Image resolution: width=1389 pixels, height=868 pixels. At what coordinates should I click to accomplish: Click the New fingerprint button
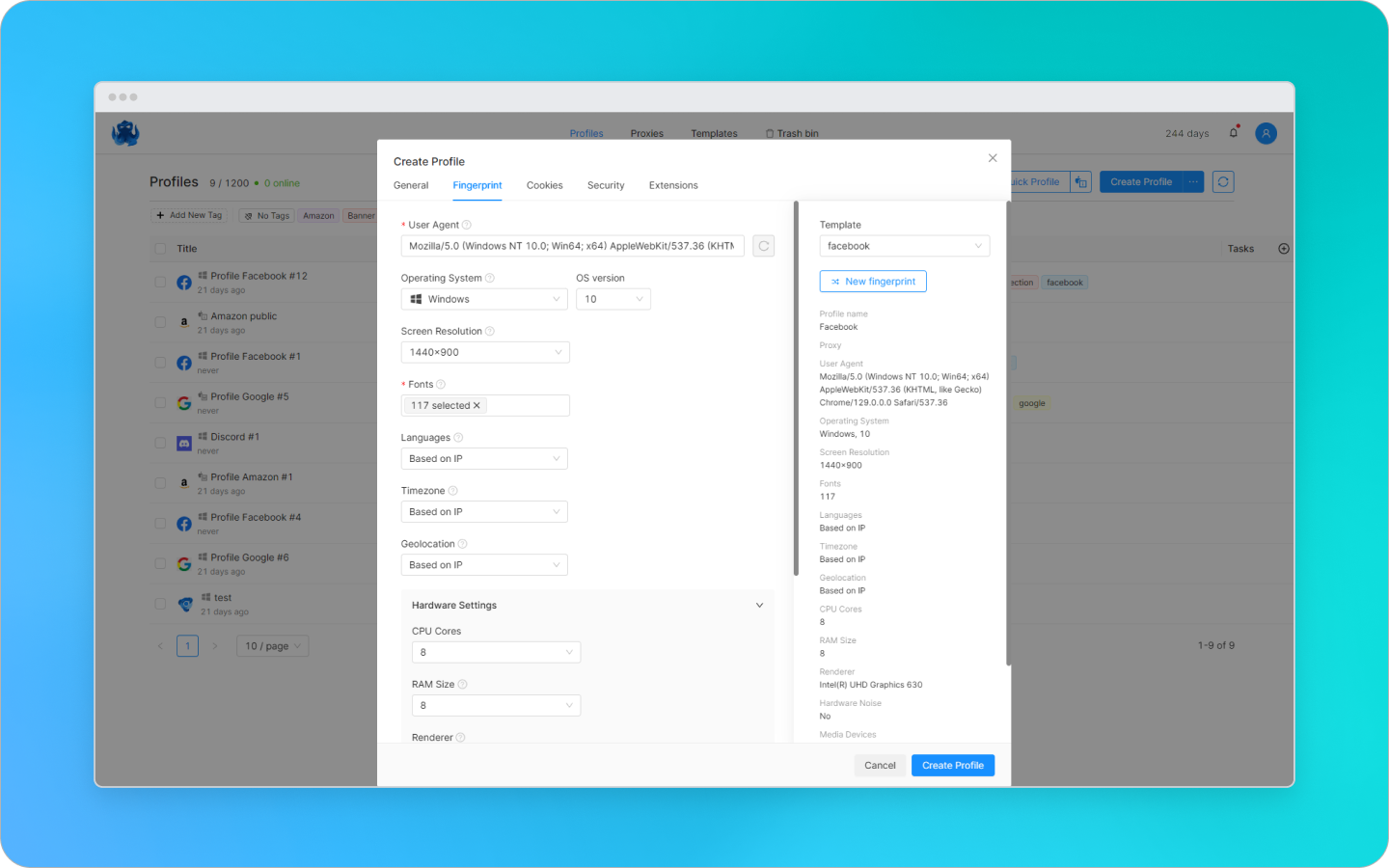tap(872, 281)
